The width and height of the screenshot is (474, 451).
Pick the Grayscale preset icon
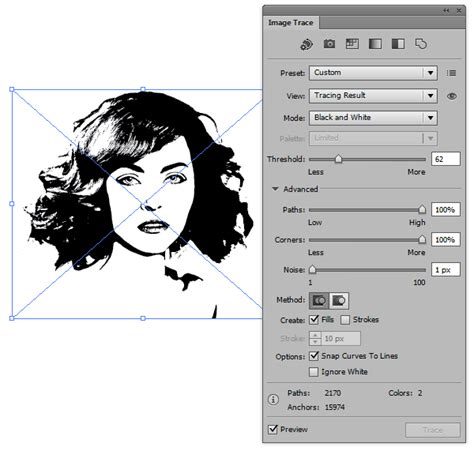click(375, 44)
